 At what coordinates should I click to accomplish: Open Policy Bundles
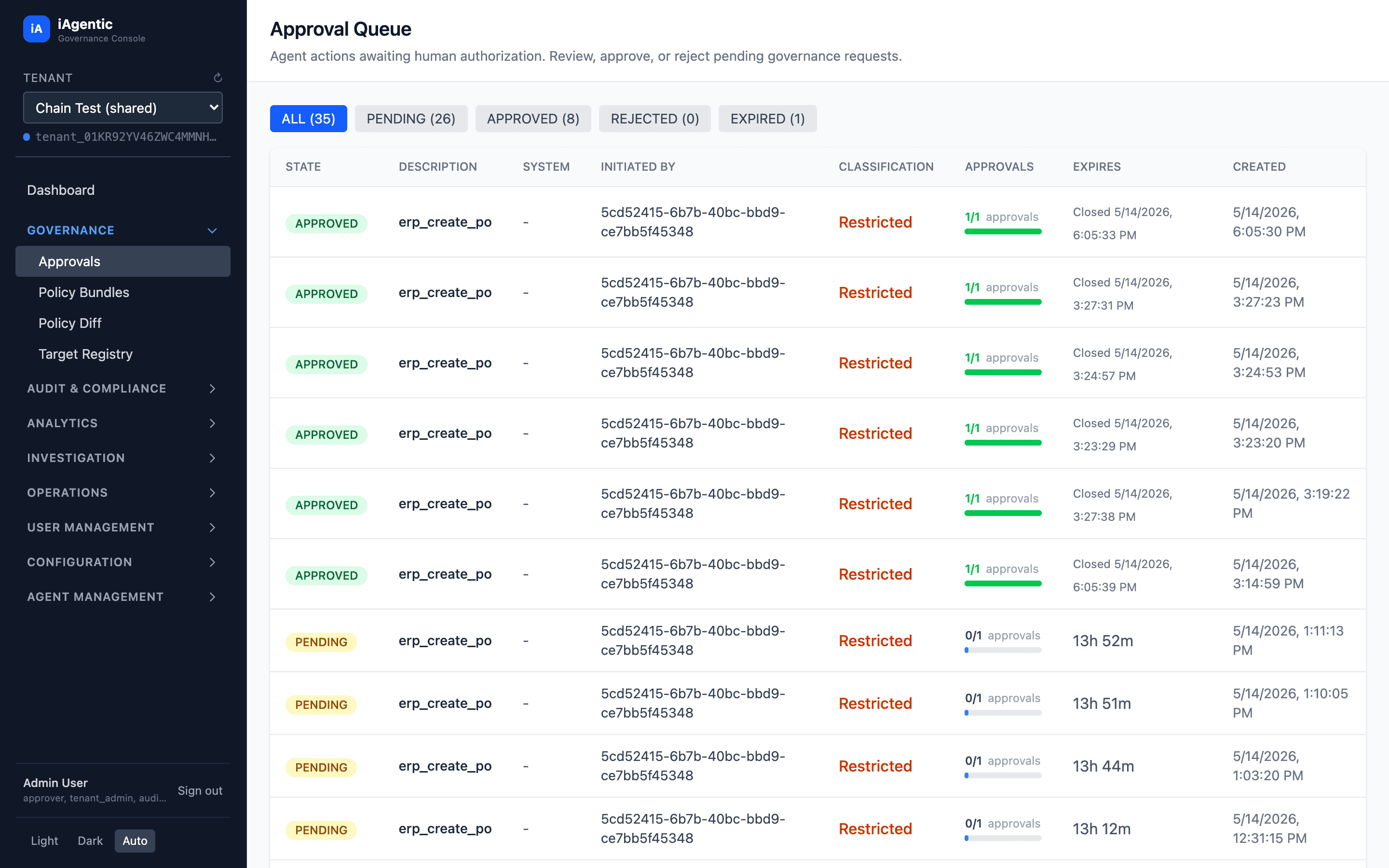[84, 292]
